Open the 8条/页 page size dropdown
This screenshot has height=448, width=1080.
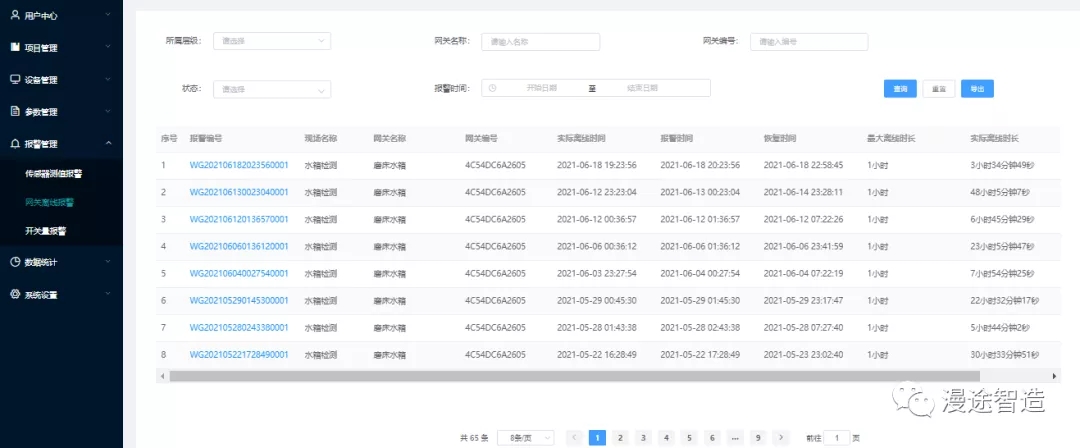coord(525,437)
